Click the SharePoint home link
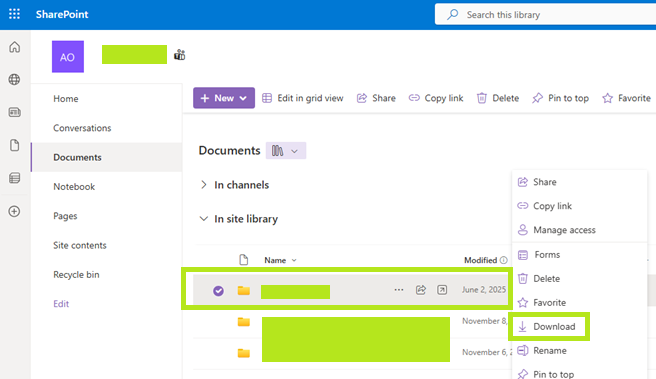This screenshot has height=379, width=656. coord(62,14)
